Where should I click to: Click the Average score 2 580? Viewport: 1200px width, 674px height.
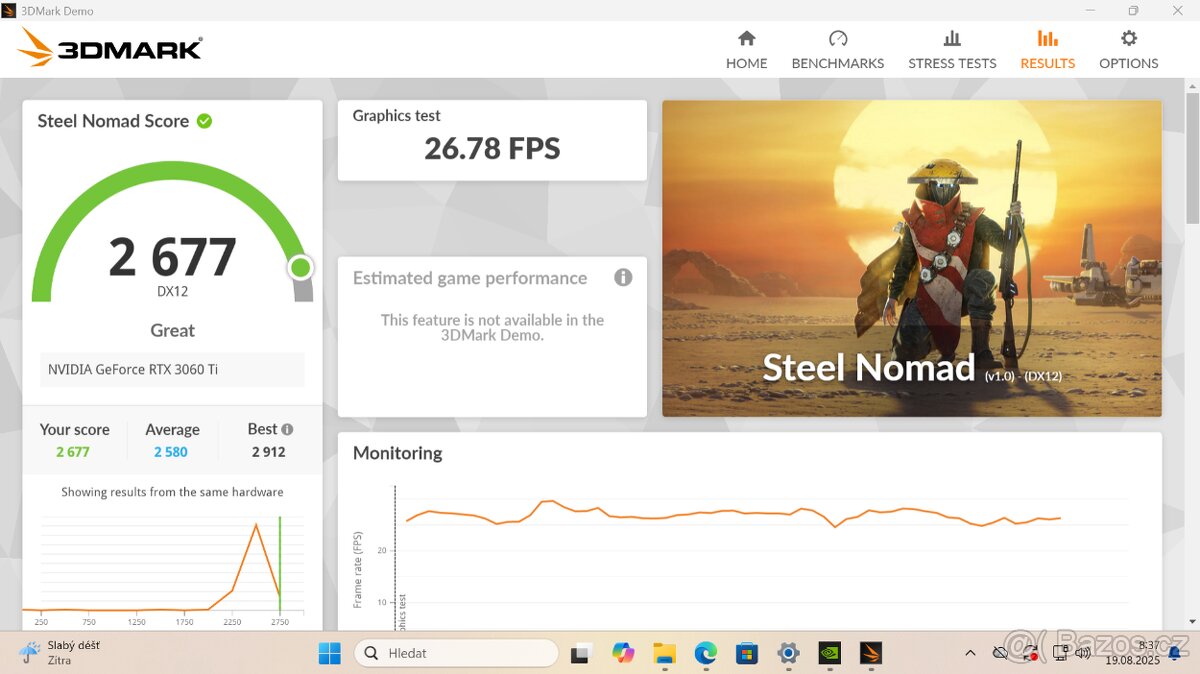coord(171,451)
